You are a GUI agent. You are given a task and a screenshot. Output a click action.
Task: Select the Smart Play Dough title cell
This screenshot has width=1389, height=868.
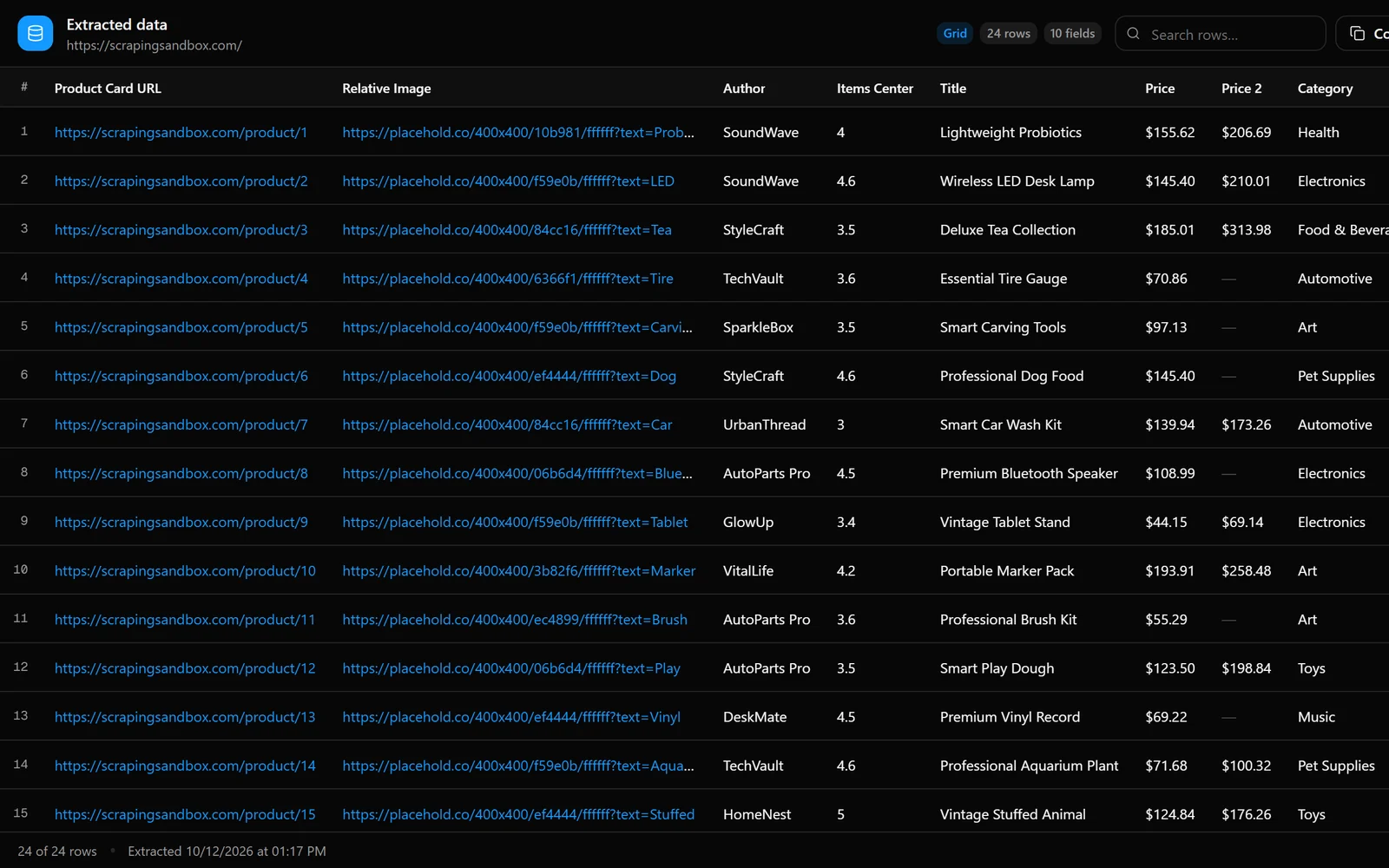point(997,668)
